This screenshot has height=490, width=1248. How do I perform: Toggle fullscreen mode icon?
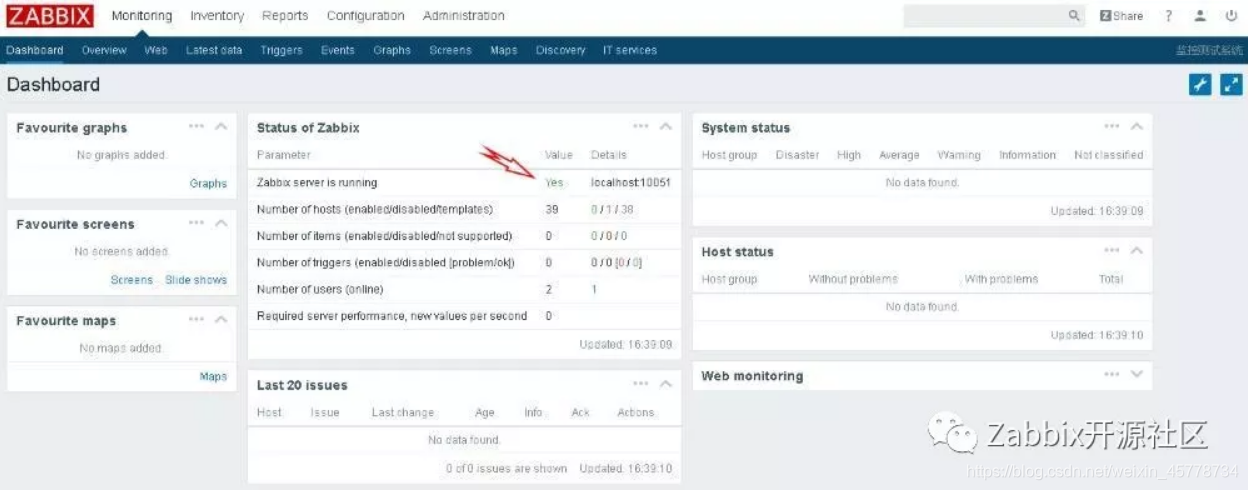pos(1231,85)
